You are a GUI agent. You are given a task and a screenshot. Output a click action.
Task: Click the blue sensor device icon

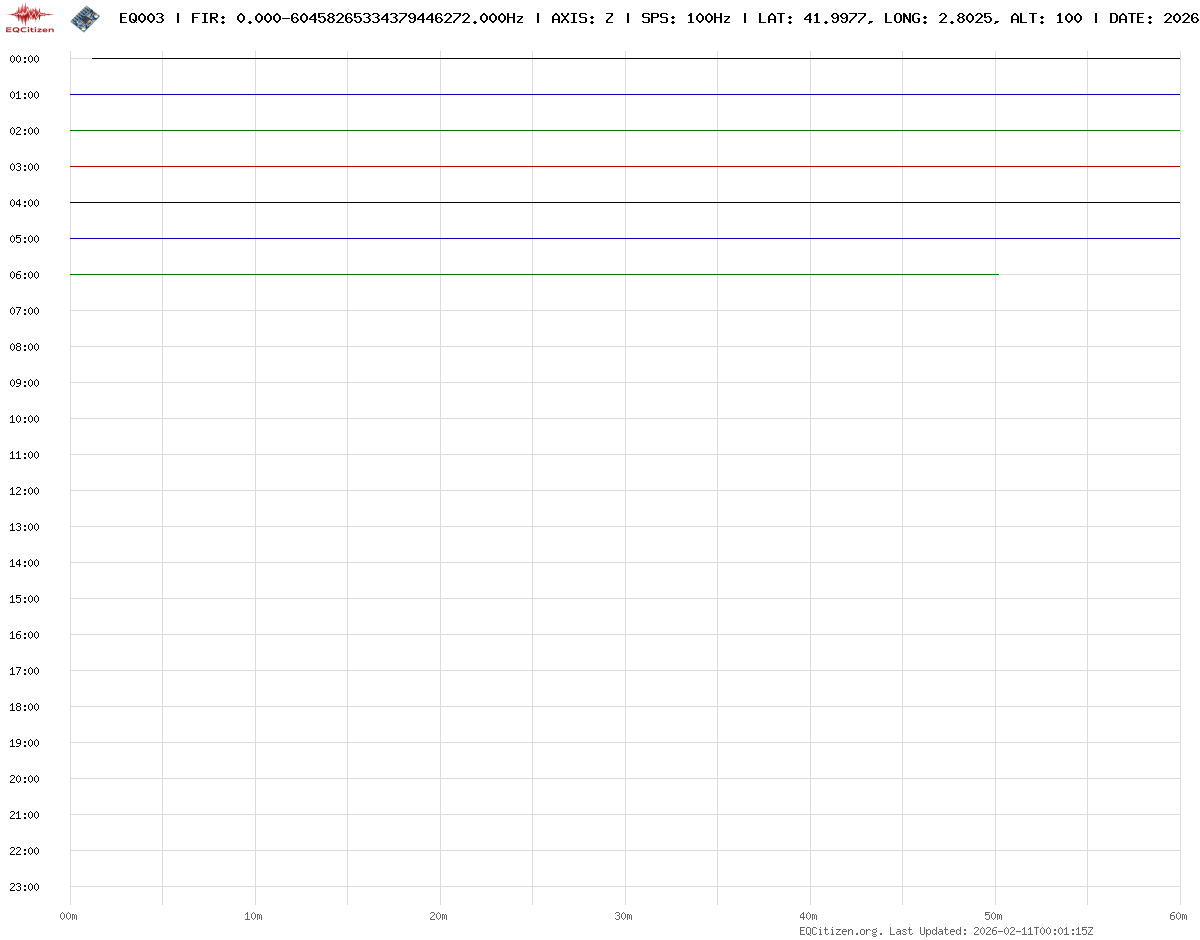(x=85, y=17)
